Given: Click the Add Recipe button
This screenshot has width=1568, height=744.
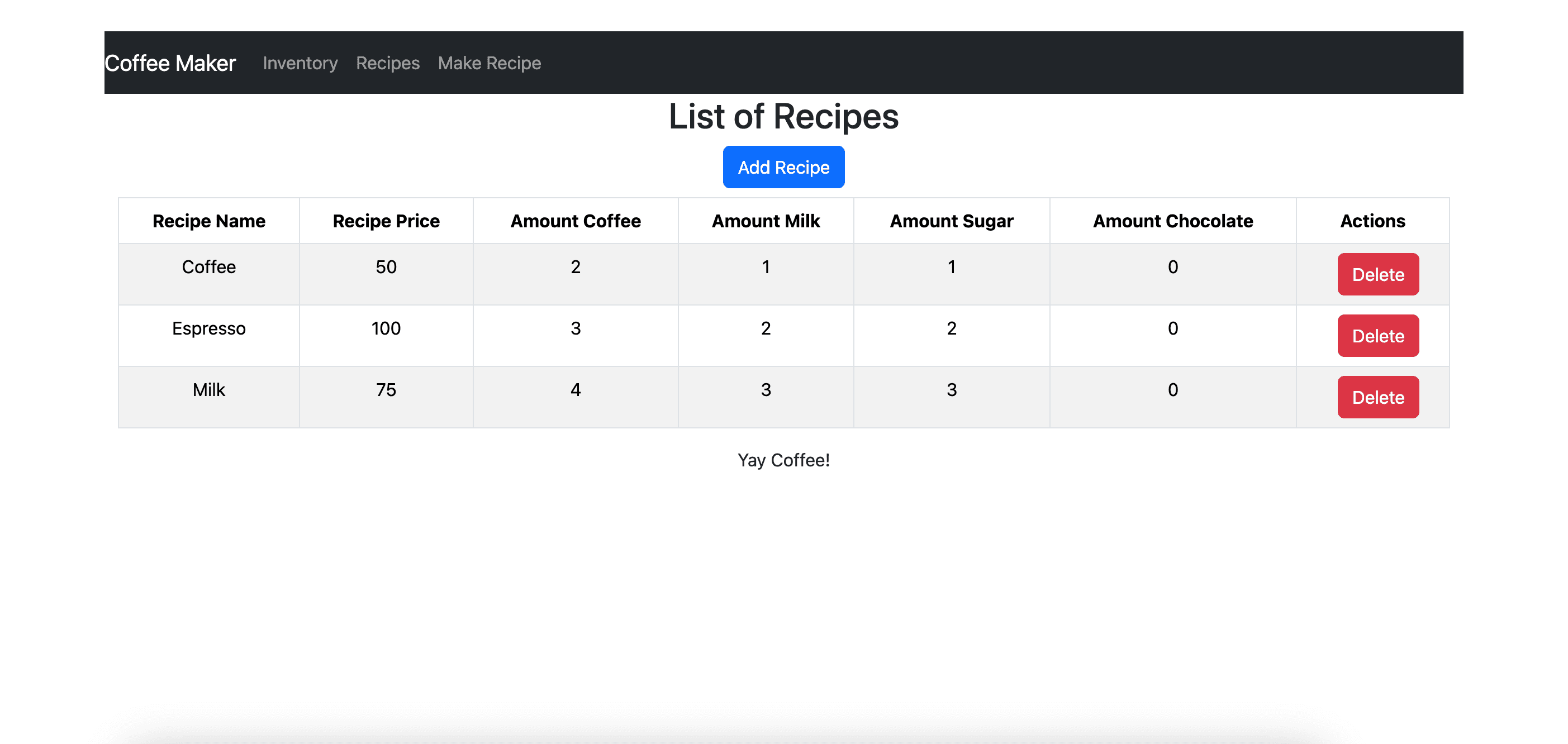Looking at the screenshot, I should click(783, 166).
